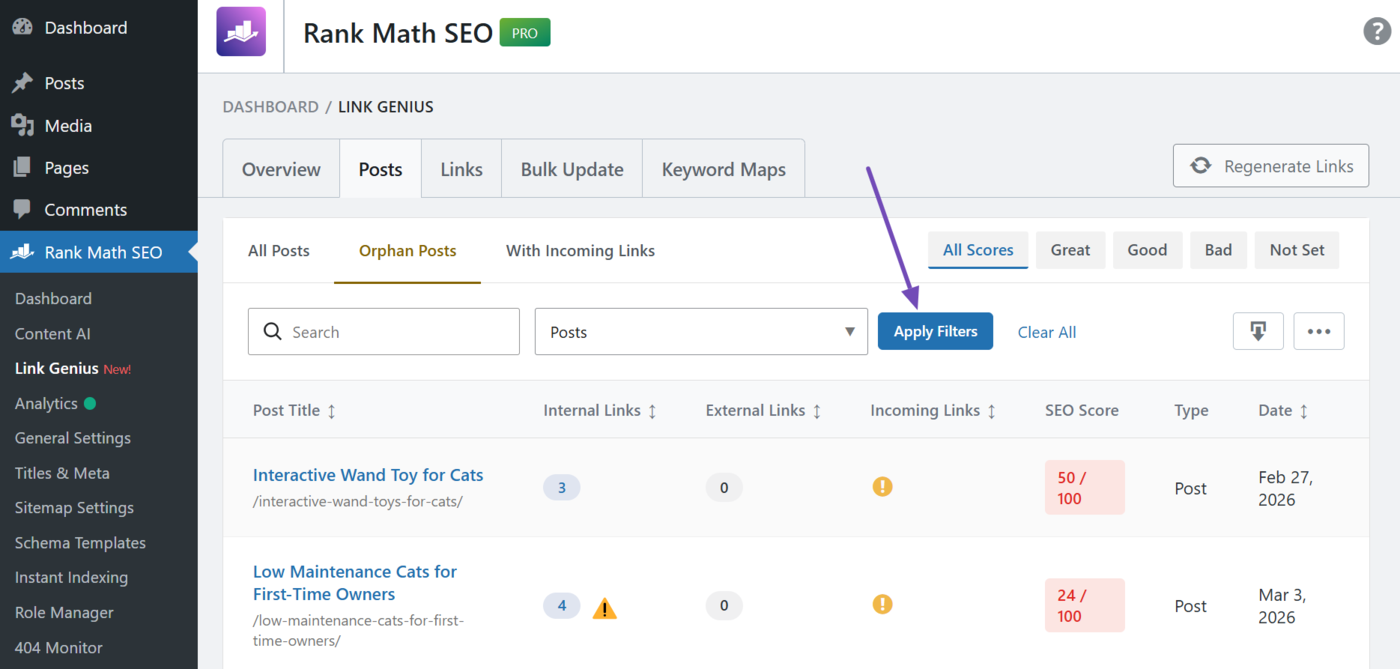Open General Settings submenu item
The width and height of the screenshot is (1400, 669).
pos(73,438)
